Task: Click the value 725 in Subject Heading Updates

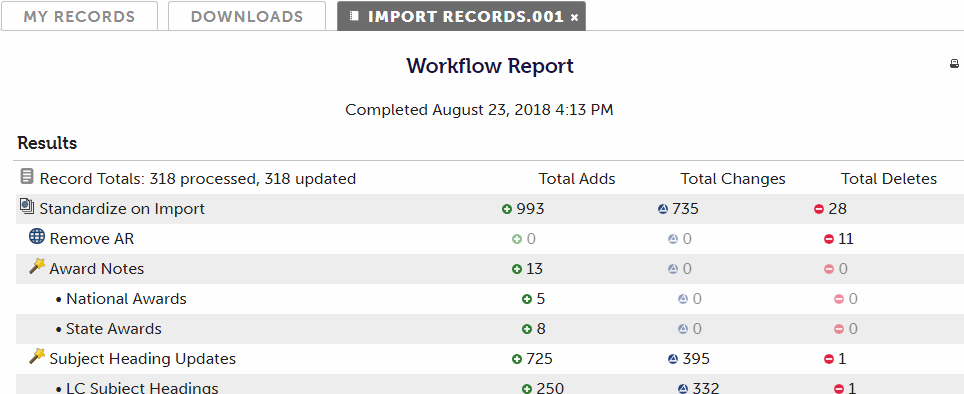Action: tap(540, 359)
